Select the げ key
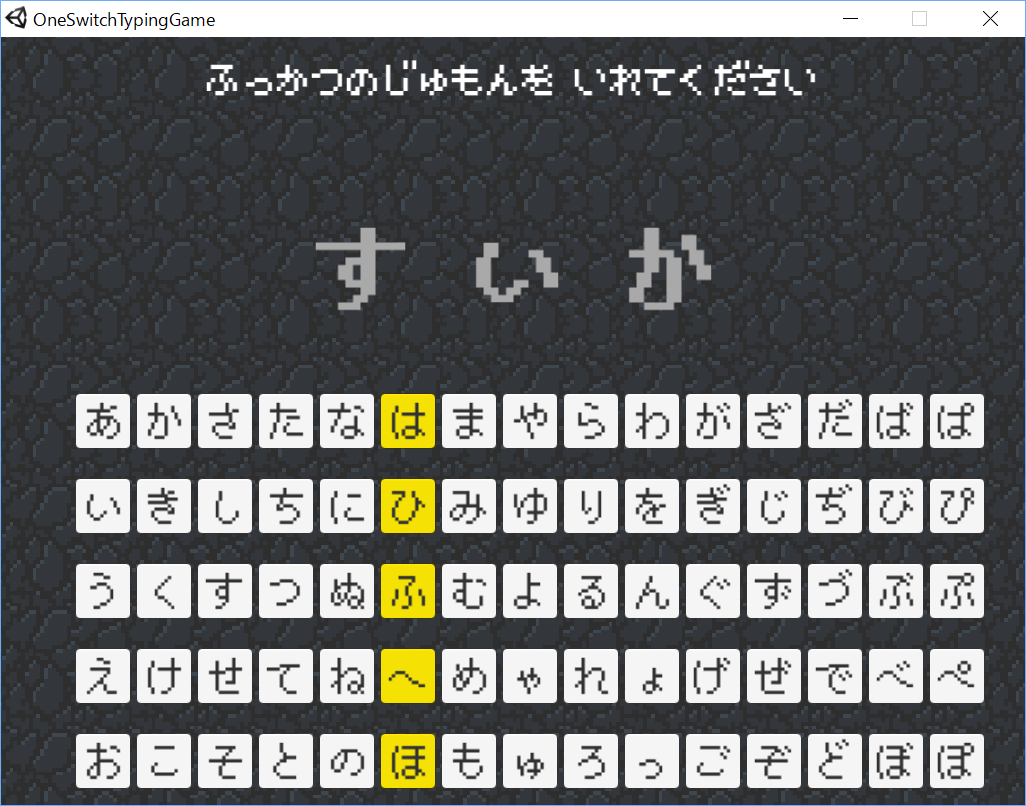This screenshot has height=806, width=1026. pos(713,676)
